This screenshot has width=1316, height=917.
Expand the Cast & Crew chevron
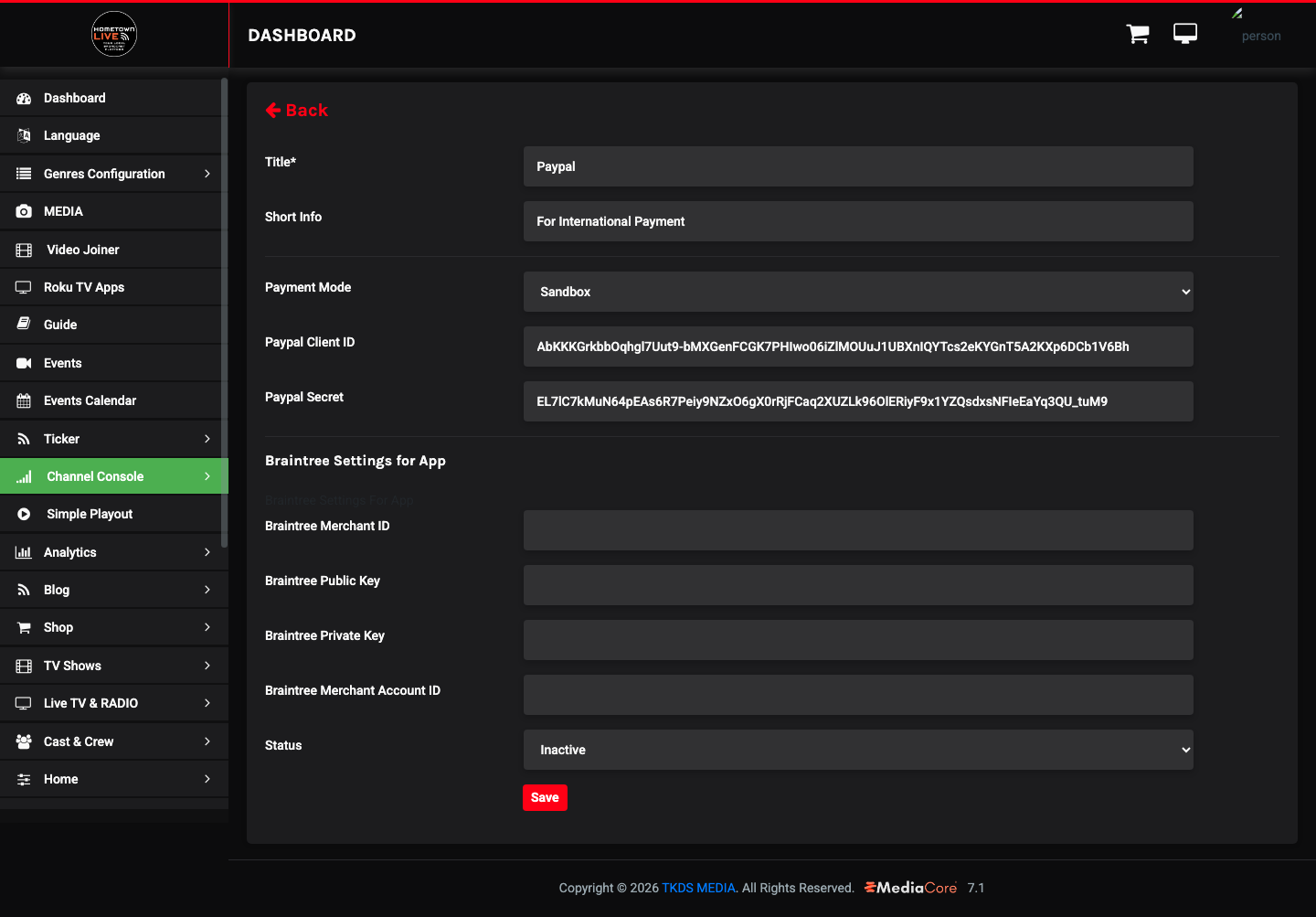point(207,741)
